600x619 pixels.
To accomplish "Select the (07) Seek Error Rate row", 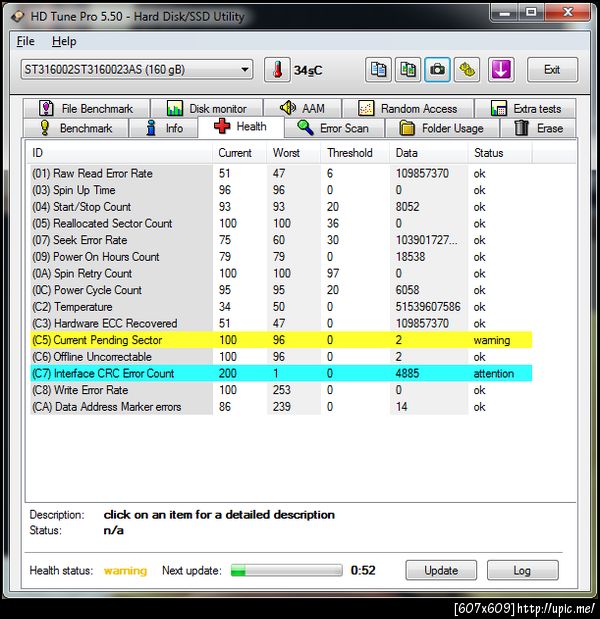I will (281, 240).
